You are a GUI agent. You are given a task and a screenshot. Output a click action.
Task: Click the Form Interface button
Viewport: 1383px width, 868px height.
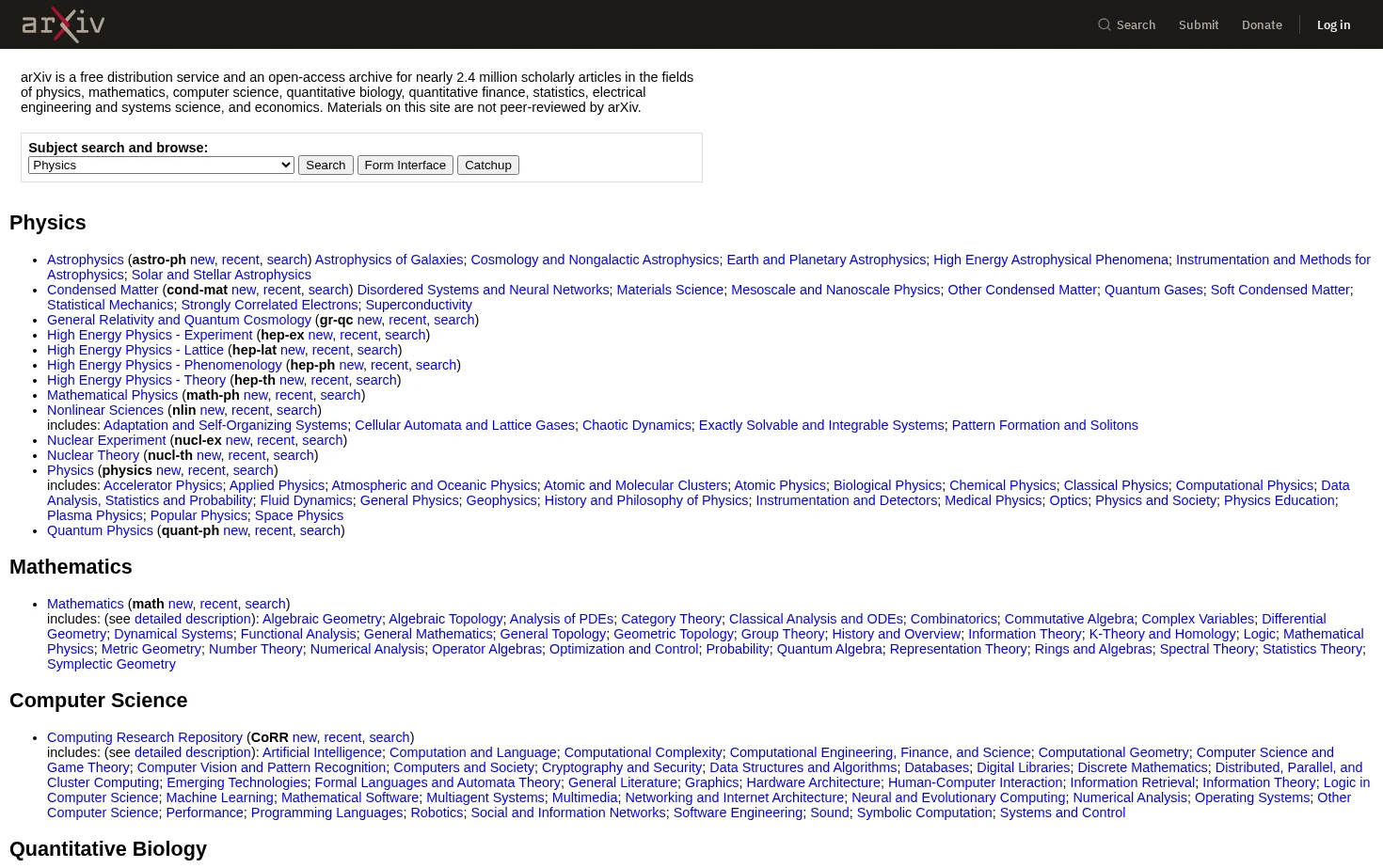pyautogui.click(x=405, y=165)
